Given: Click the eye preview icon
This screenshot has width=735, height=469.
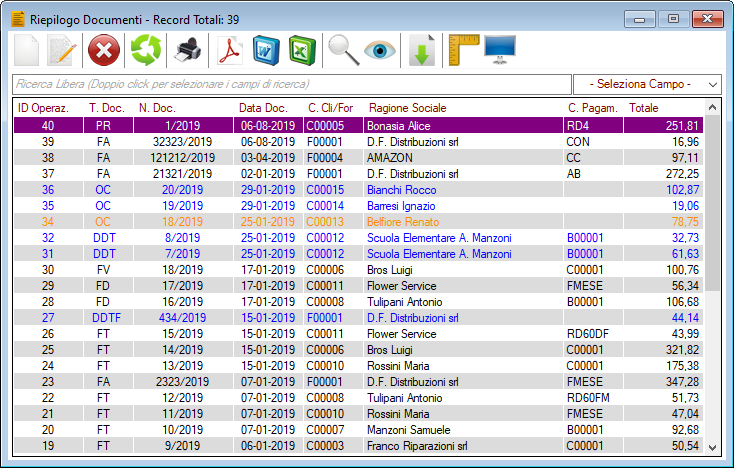Looking at the screenshot, I should coord(380,50).
